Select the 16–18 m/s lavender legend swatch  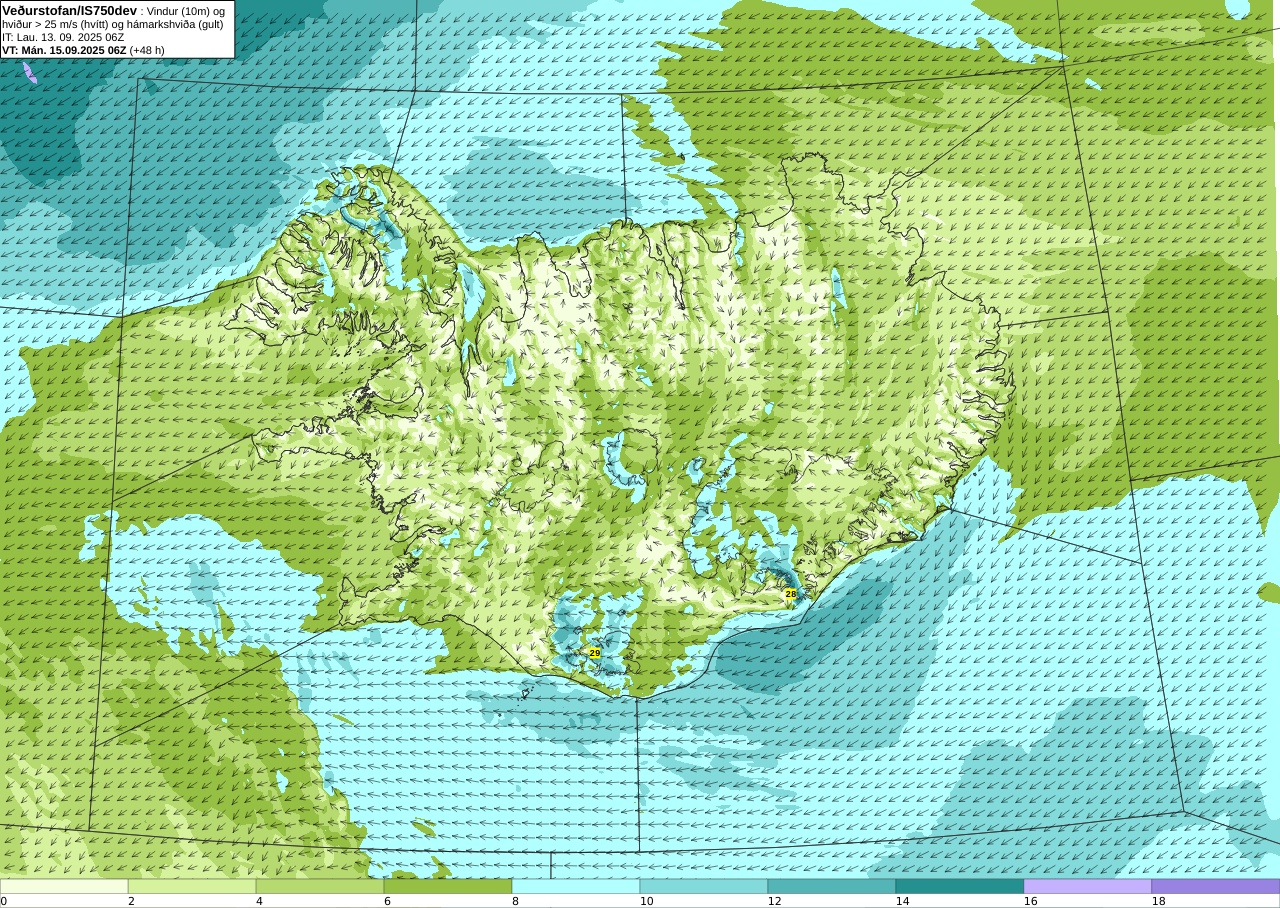coord(1088,886)
